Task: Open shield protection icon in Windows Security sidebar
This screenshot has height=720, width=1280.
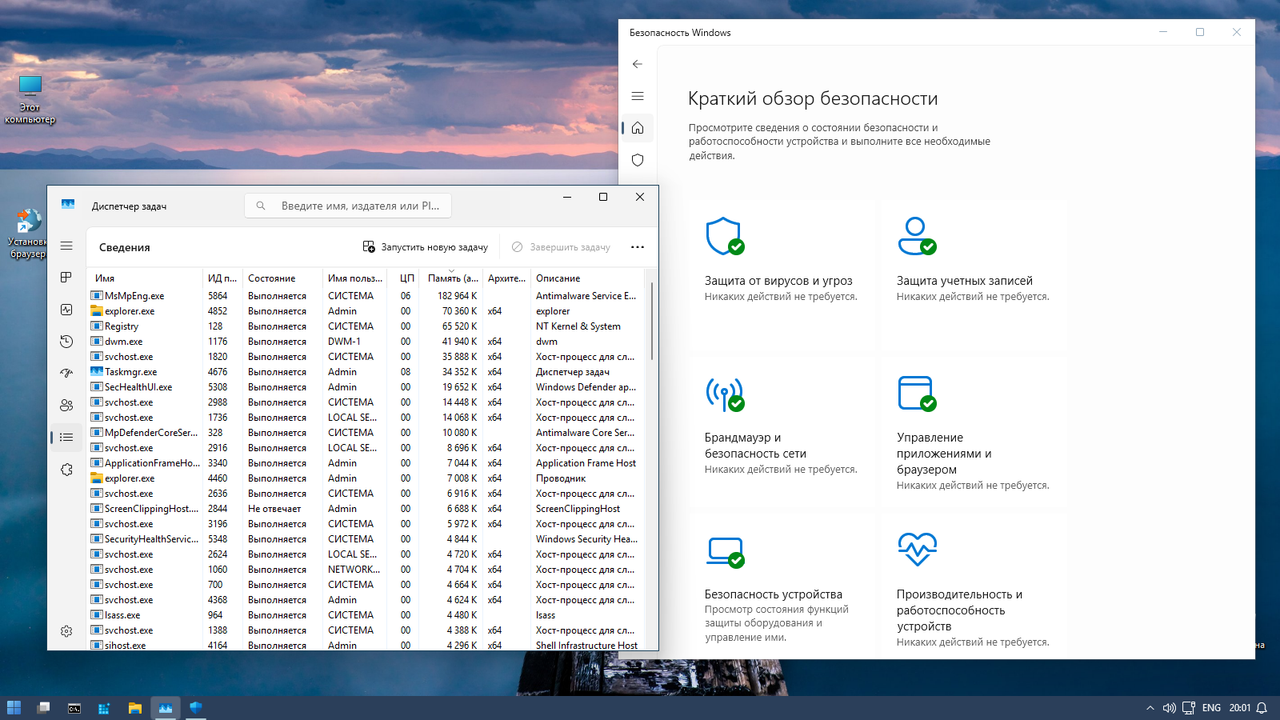Action: (638, 160)
